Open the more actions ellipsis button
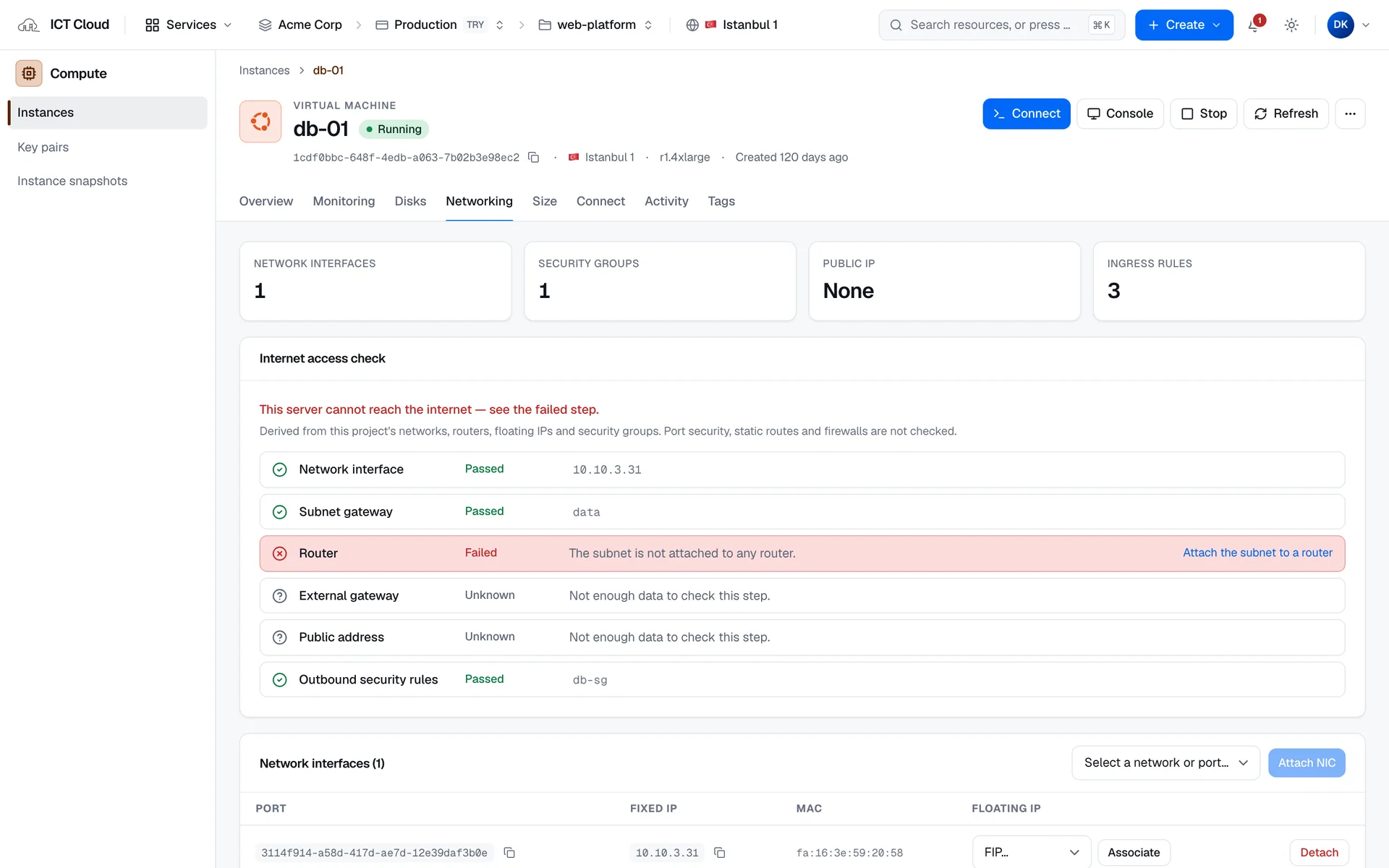The width and height of the screenshot is (1389, 868). [1350, 114]
